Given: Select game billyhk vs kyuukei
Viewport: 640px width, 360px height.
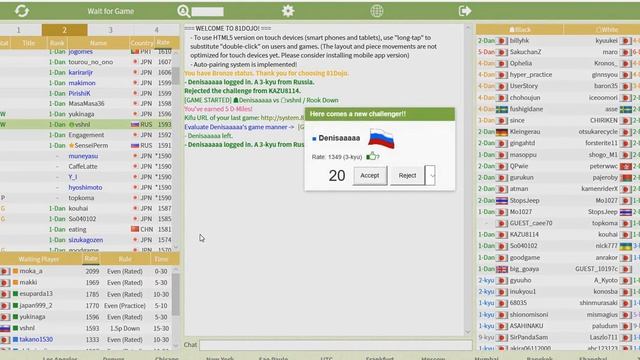Looking at the screenshot, I should [558, 41].
